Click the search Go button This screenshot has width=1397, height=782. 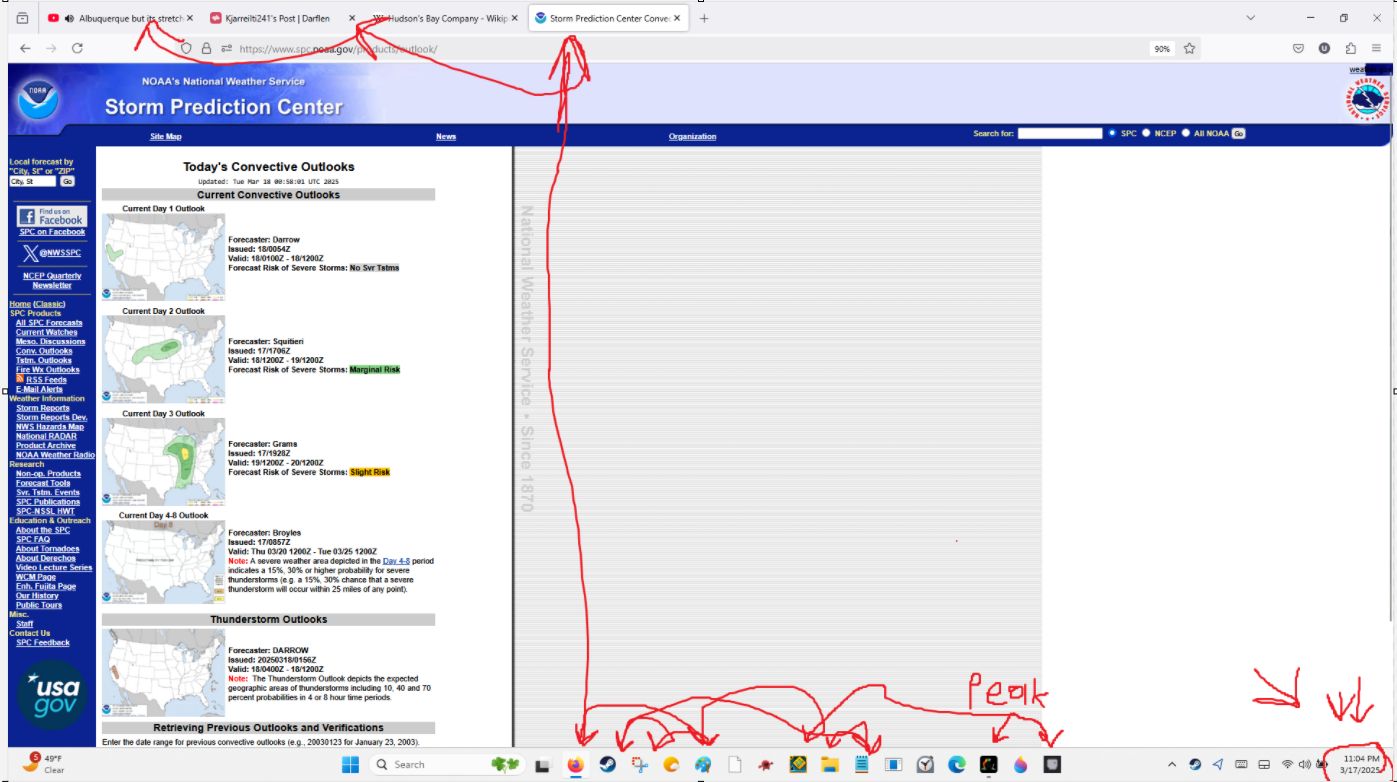(x=1238, y=133)
